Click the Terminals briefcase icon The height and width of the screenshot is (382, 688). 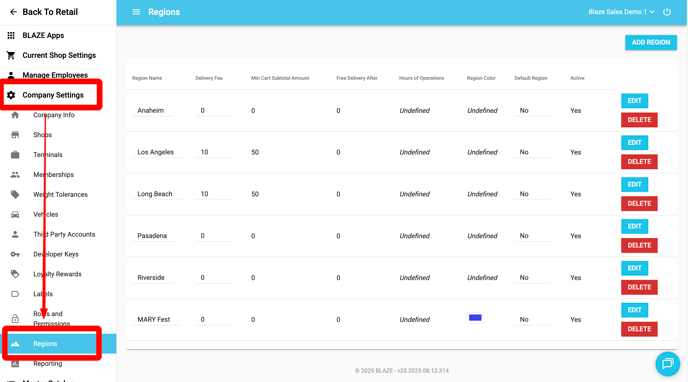15,154
